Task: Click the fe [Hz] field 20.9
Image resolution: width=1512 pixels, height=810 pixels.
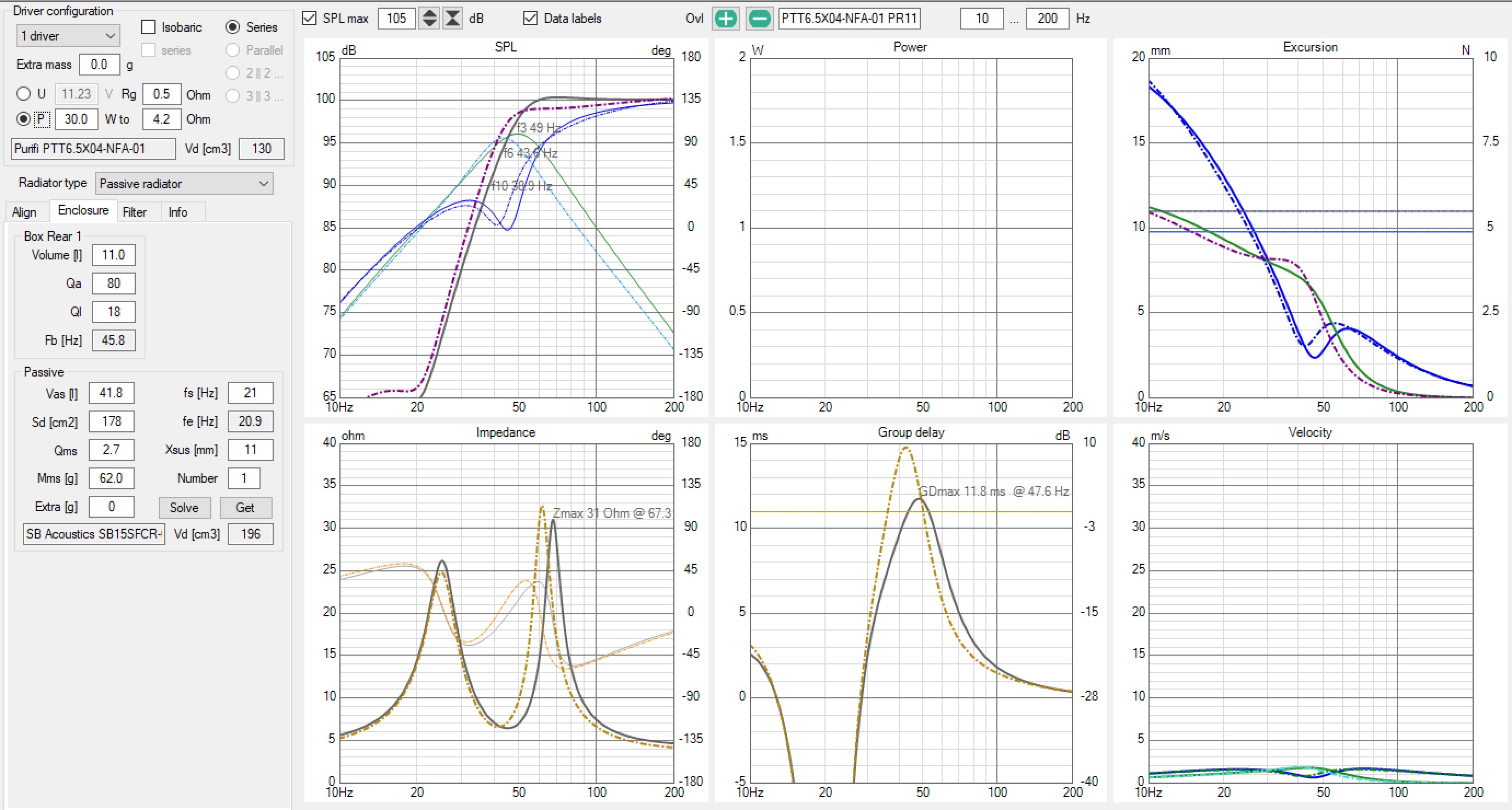Action: [250, 421]
